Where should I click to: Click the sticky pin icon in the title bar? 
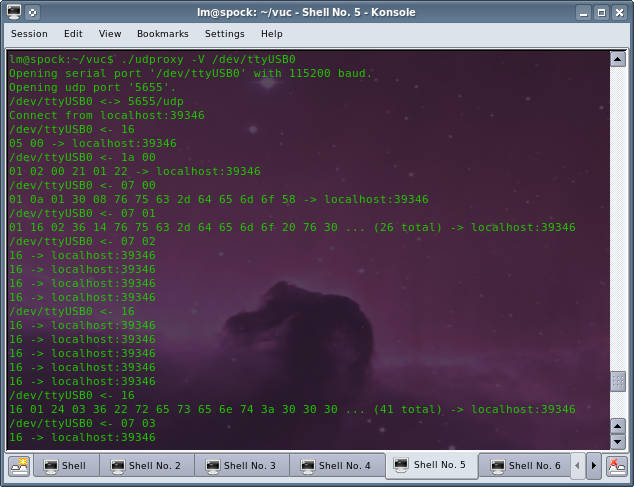pos(33,13)
